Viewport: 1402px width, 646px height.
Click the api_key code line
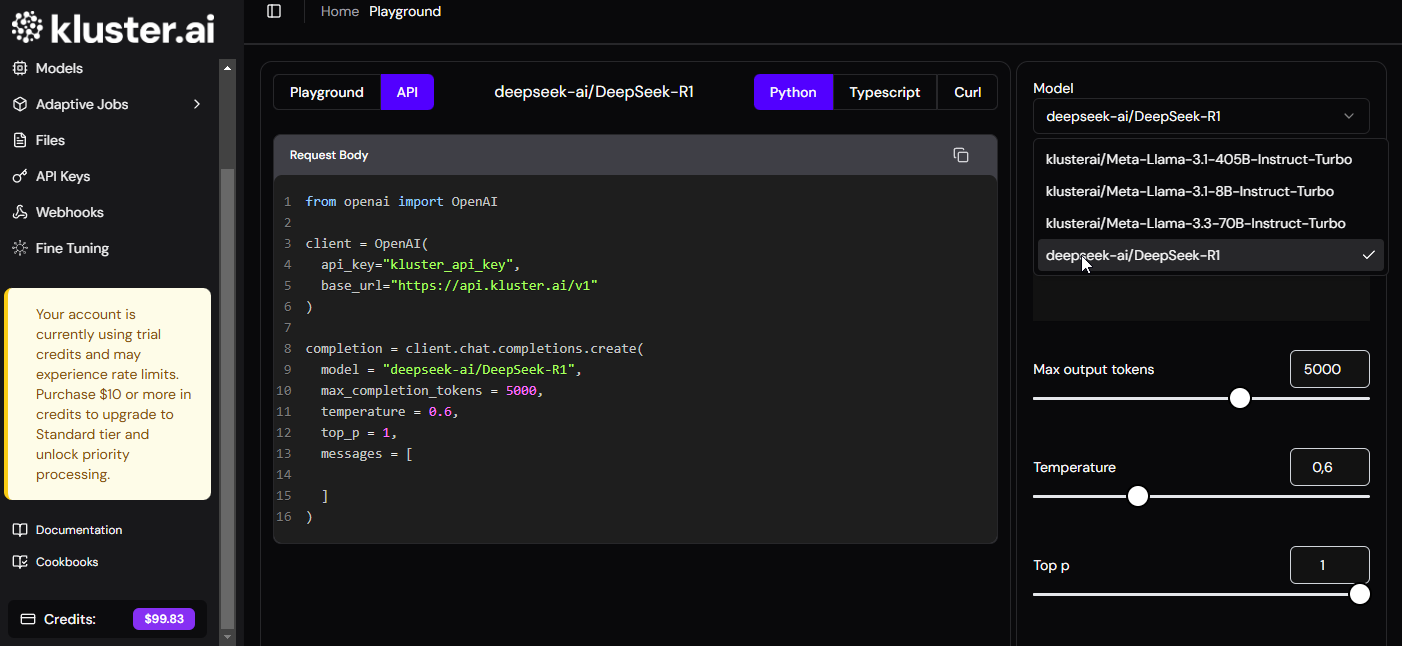(421, 264)
